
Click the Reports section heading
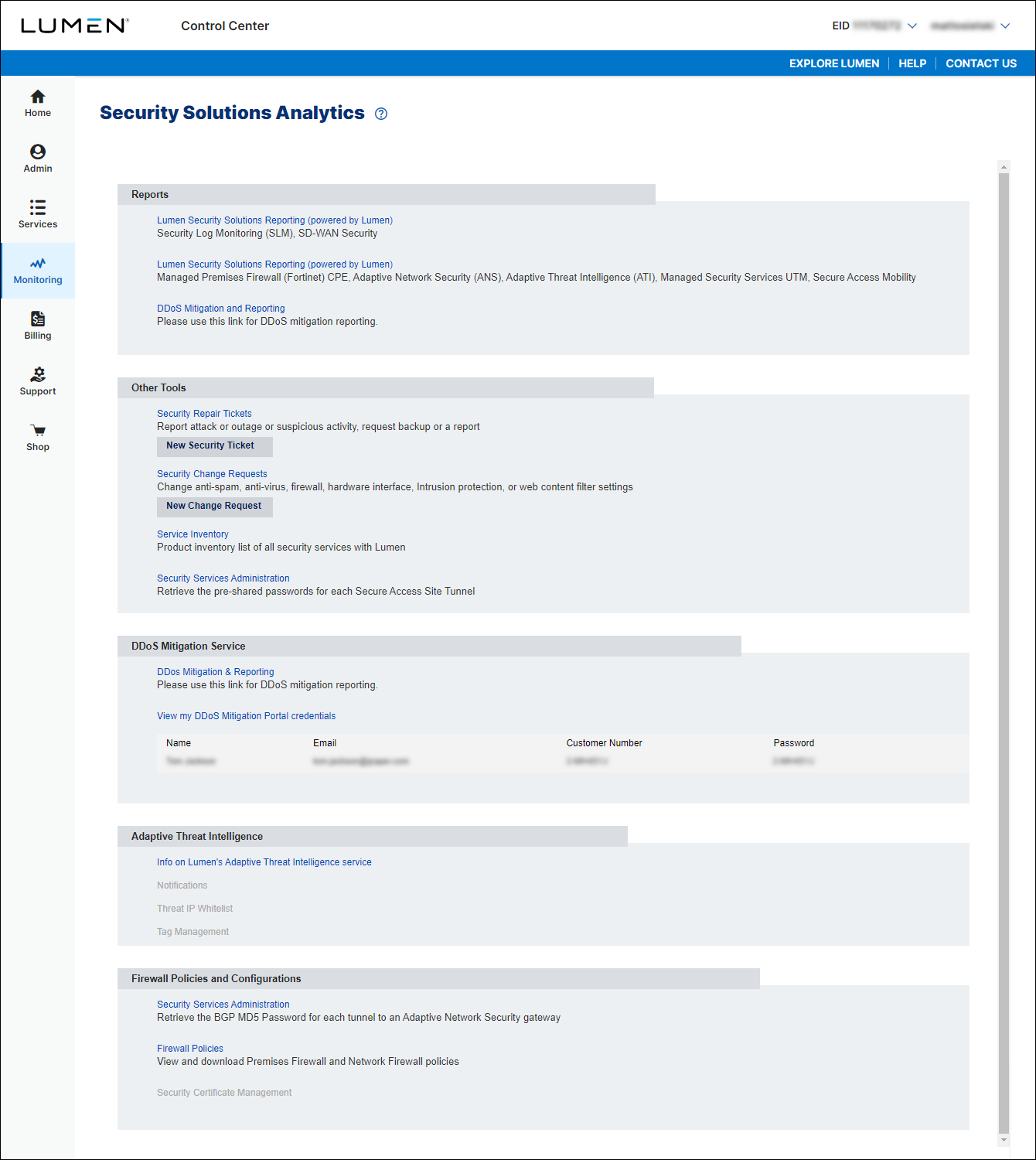[x=150, y=195]
